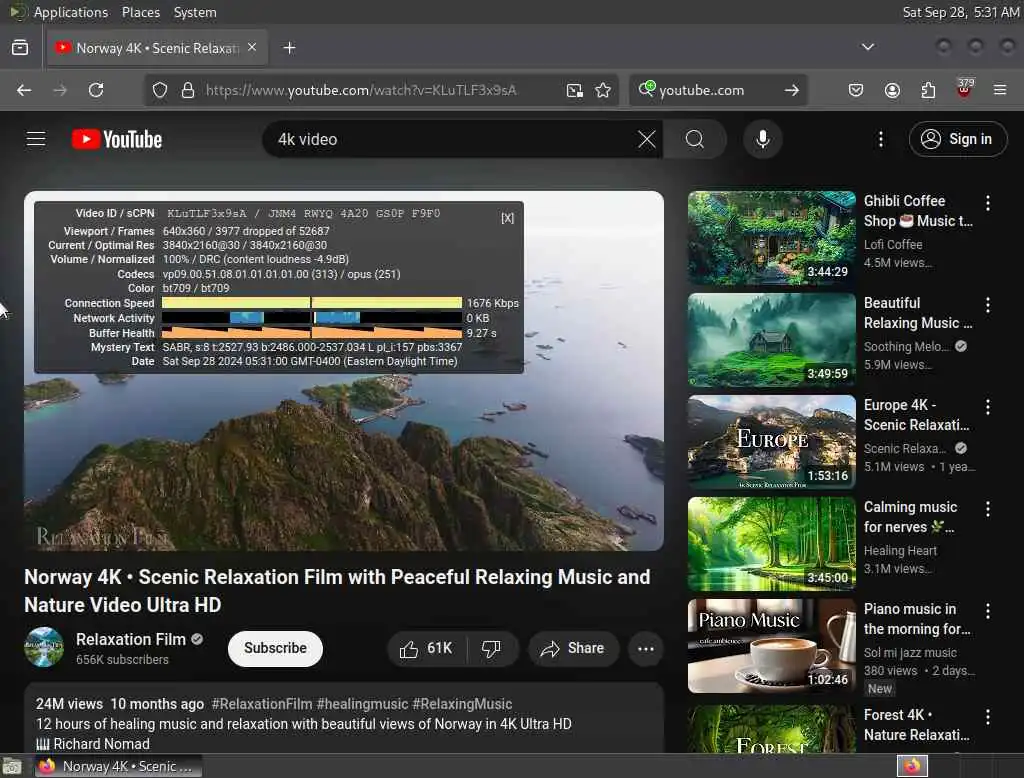Run search with the magnifier button

694,139
